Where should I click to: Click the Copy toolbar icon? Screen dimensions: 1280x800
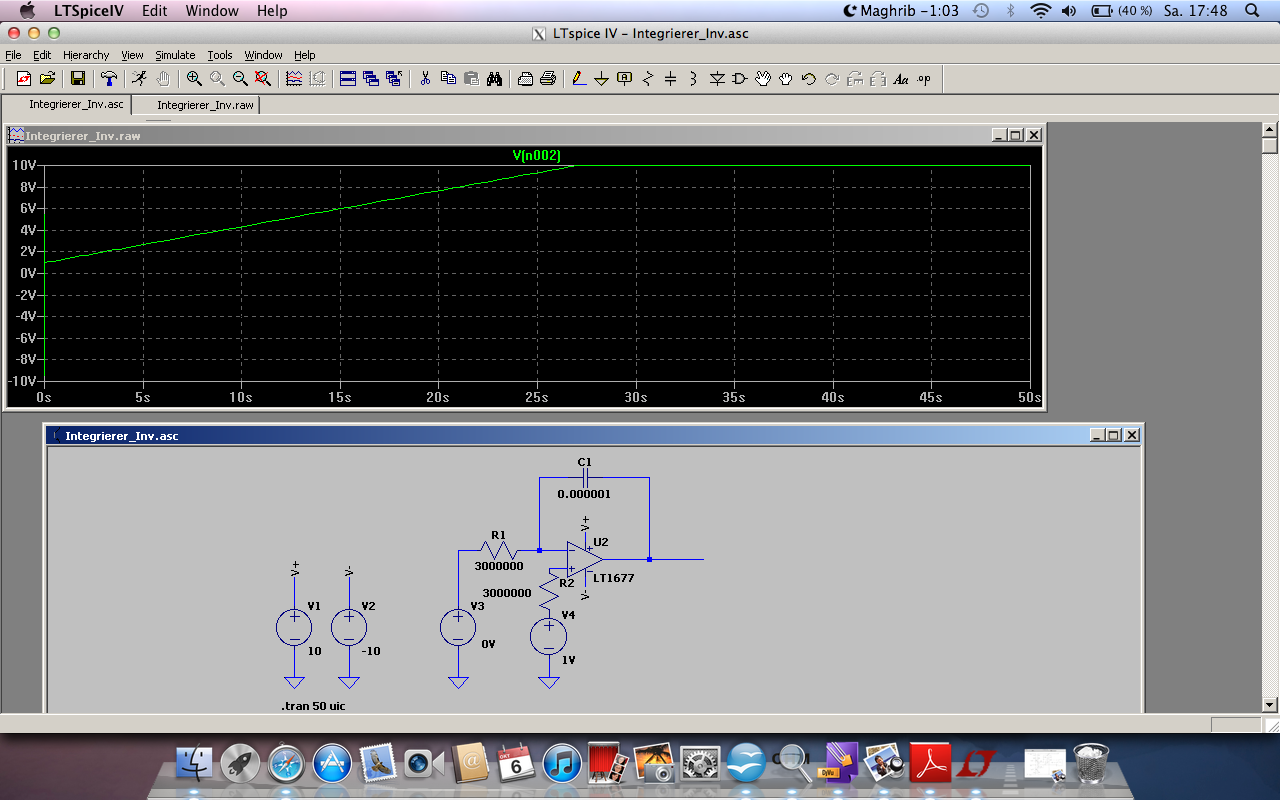pyautogui.click(x=448, y=79)
